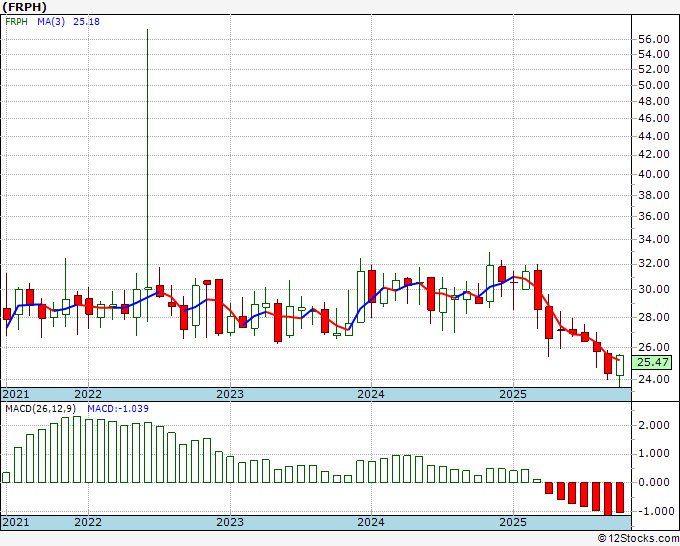Click the 2024 label on MACD axis
The image size is (680, 546).
tap(371, 522)
